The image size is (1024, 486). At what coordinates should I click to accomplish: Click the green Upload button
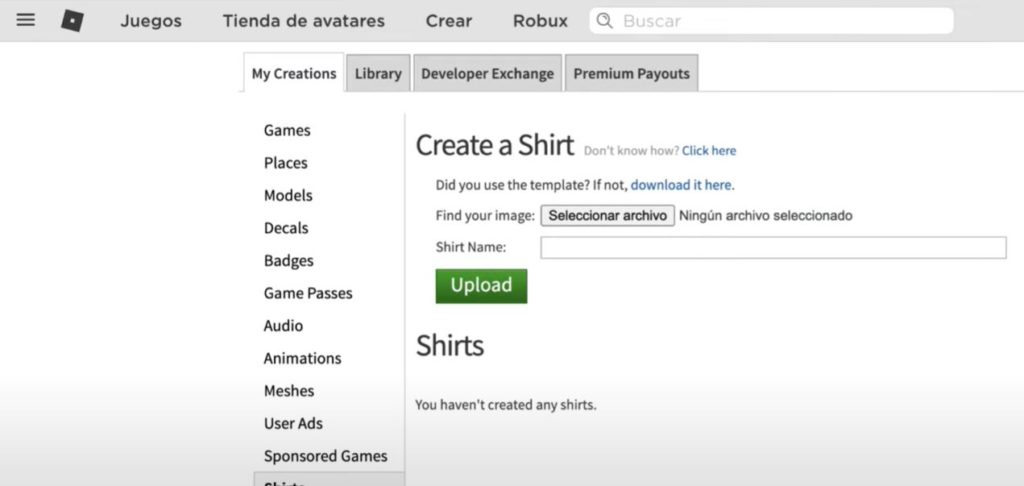[481, 285]
